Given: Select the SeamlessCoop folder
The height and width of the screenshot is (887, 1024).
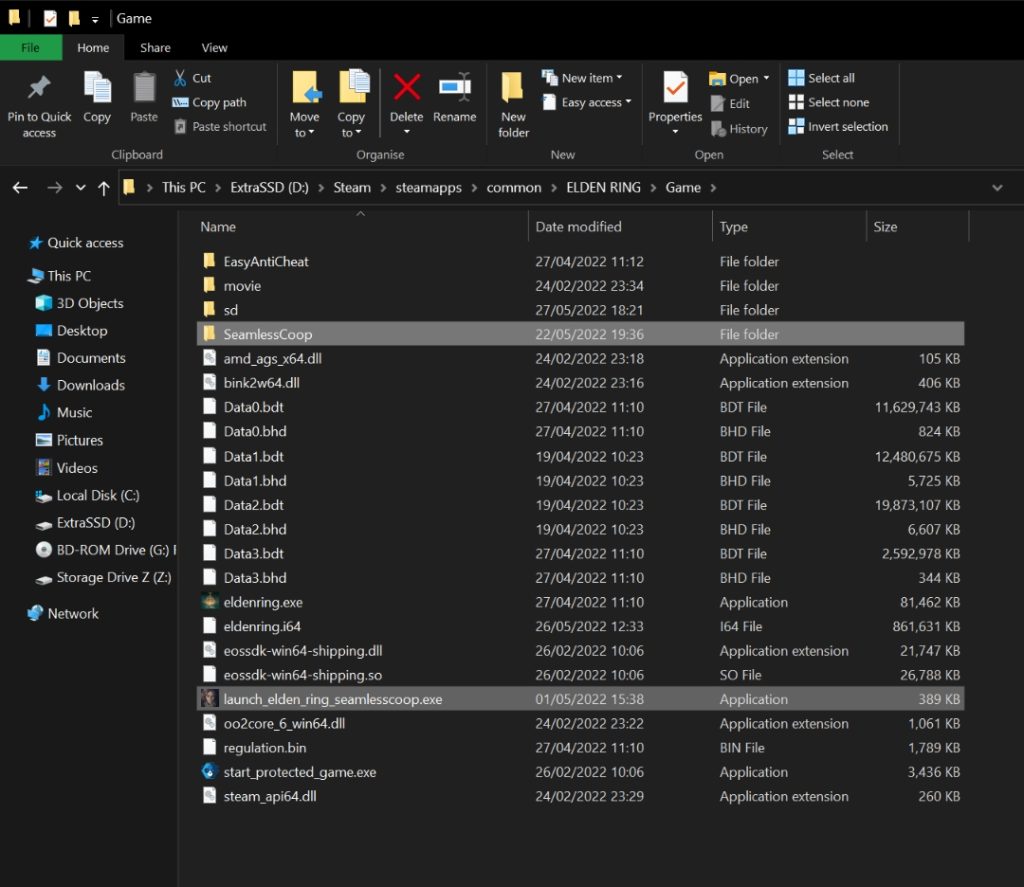Looking at the screenshot, I should click(580, 334).
